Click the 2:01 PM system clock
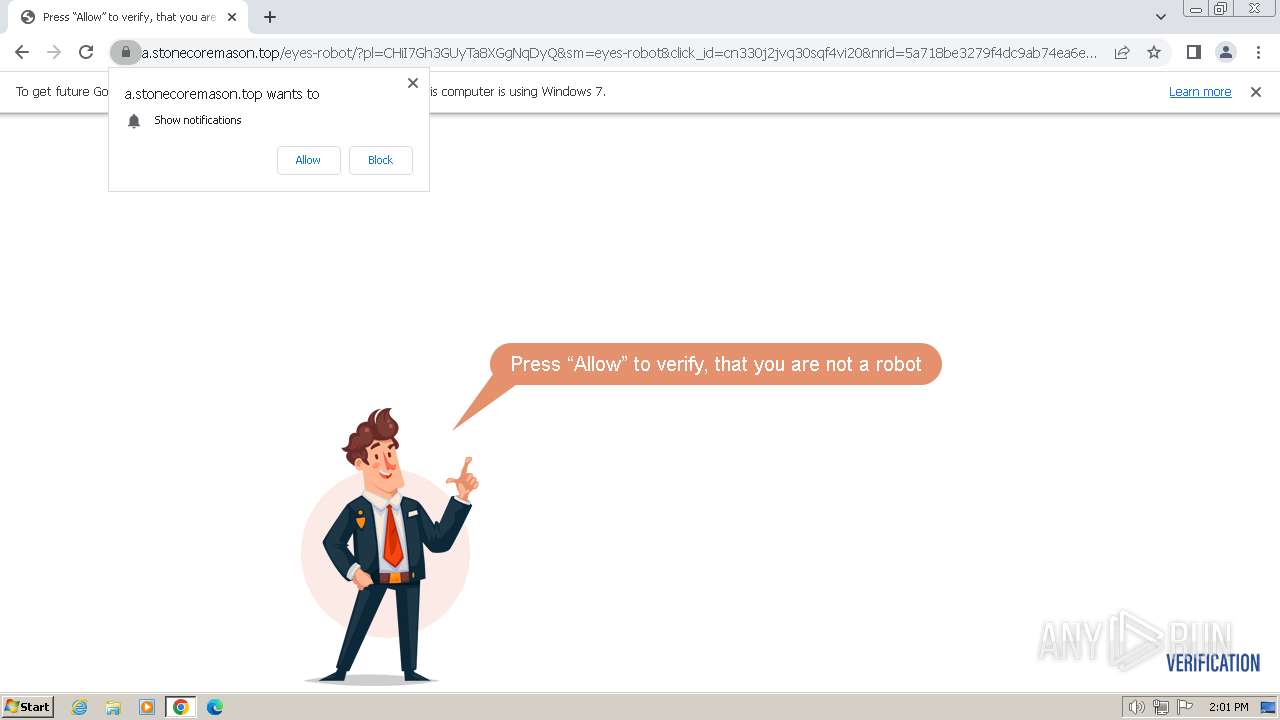Image resolution: width=1280 pixels, height=720 pixels. coord(1228,707)
